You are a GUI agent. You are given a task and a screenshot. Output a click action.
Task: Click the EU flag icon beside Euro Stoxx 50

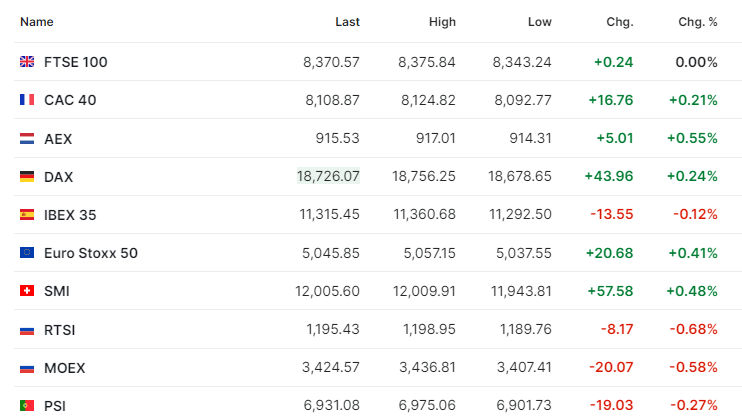point(27,253)
